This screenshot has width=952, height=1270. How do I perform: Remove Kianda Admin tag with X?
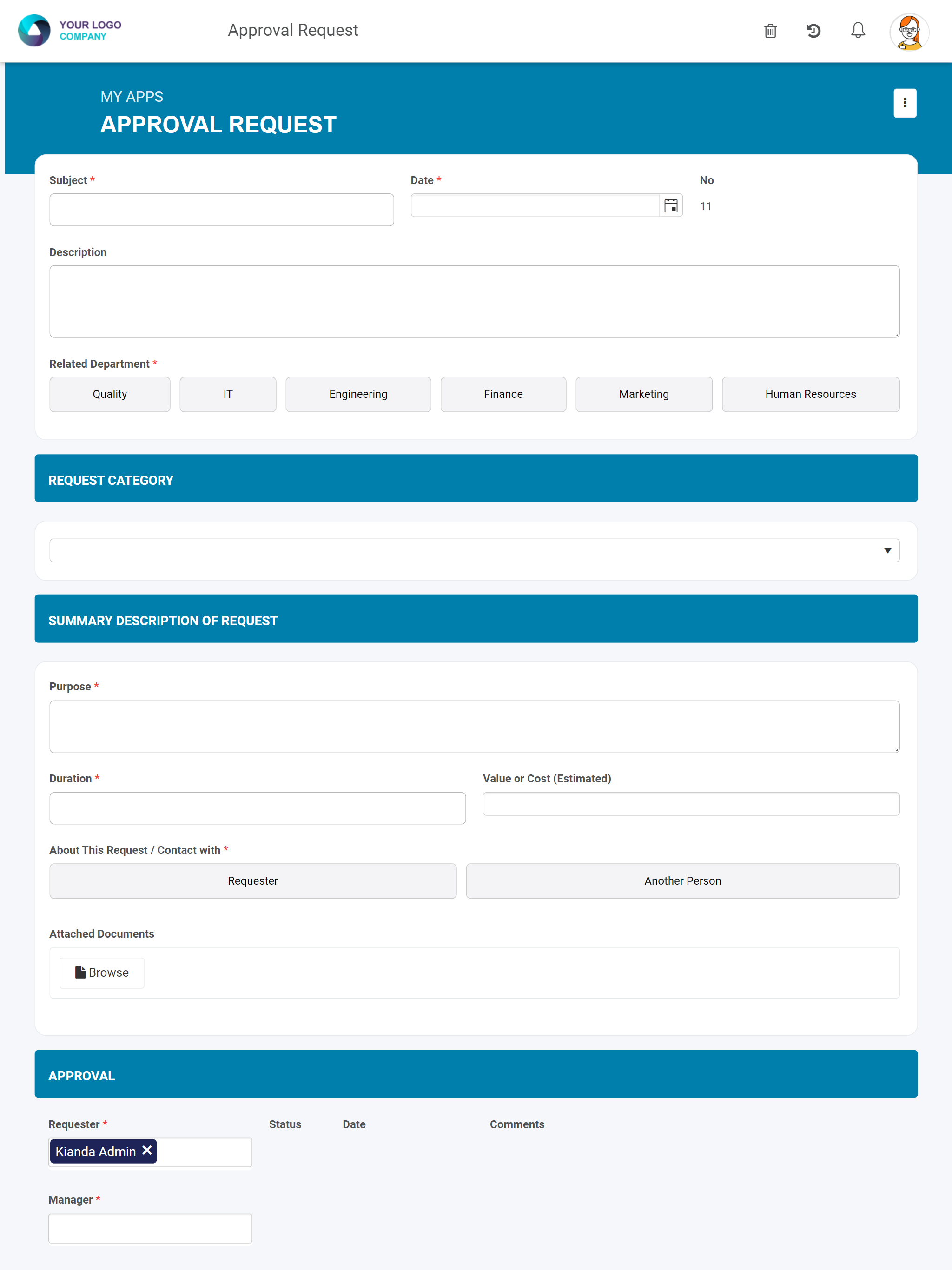pyautogui.click(x=147, y=1150)
